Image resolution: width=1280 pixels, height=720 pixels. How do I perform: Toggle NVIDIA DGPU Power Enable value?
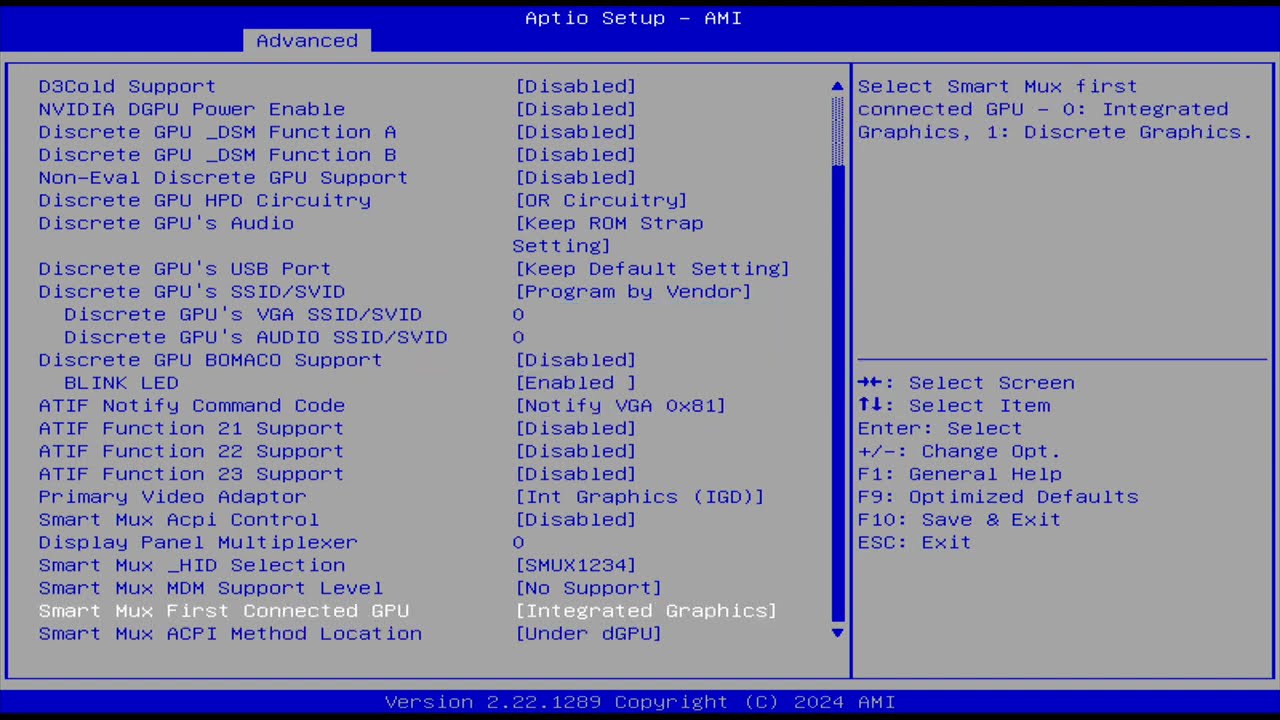pos(576,109)
